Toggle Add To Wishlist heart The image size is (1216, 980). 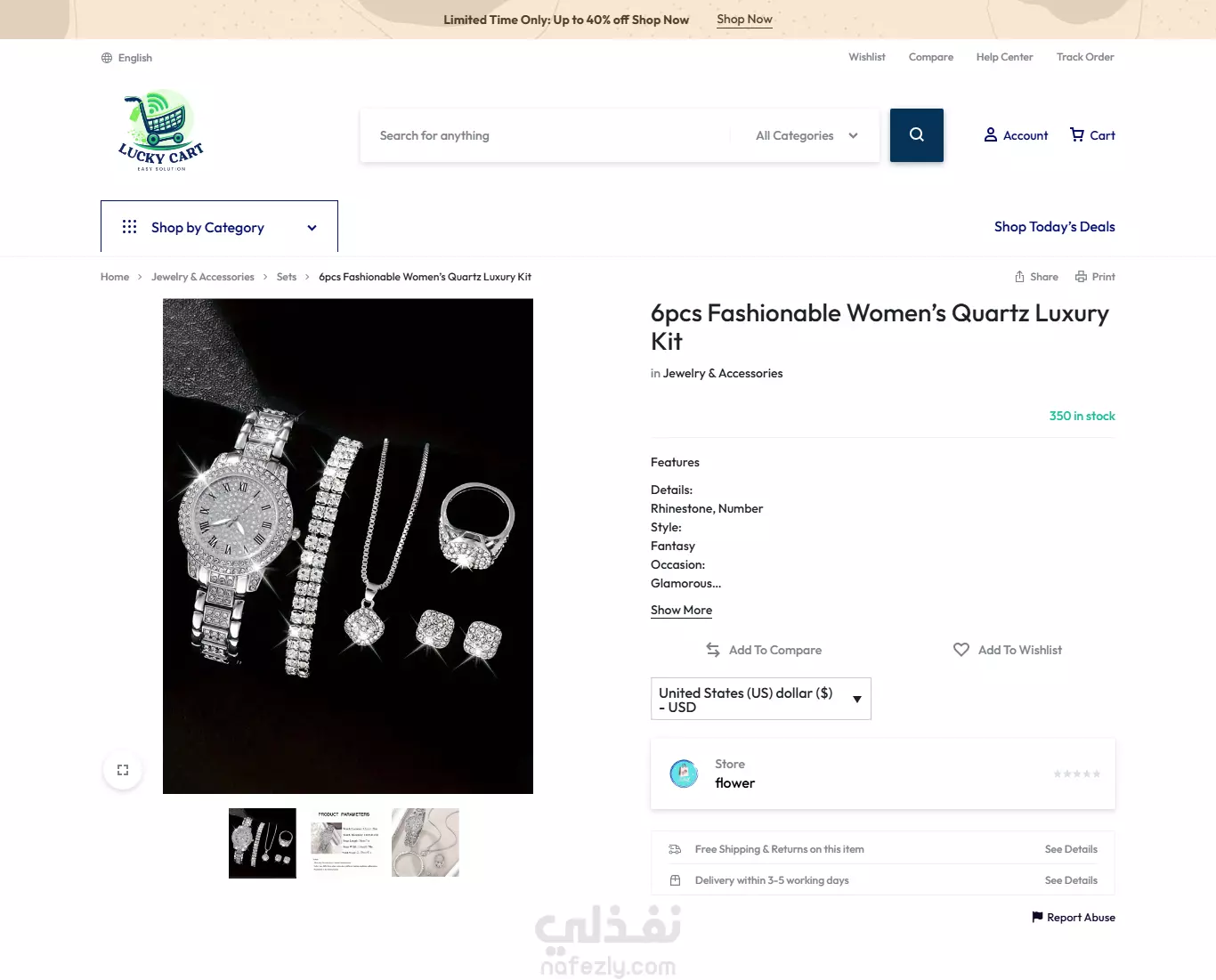click(x=1007, y=650)
